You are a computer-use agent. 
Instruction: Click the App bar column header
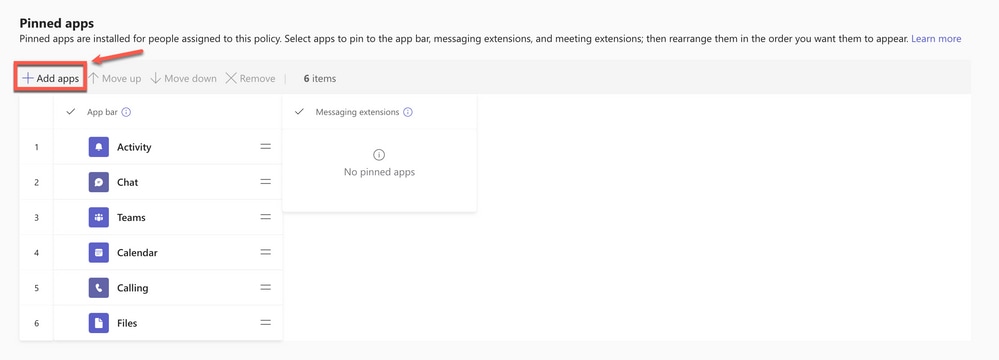(x=102, y=112)
